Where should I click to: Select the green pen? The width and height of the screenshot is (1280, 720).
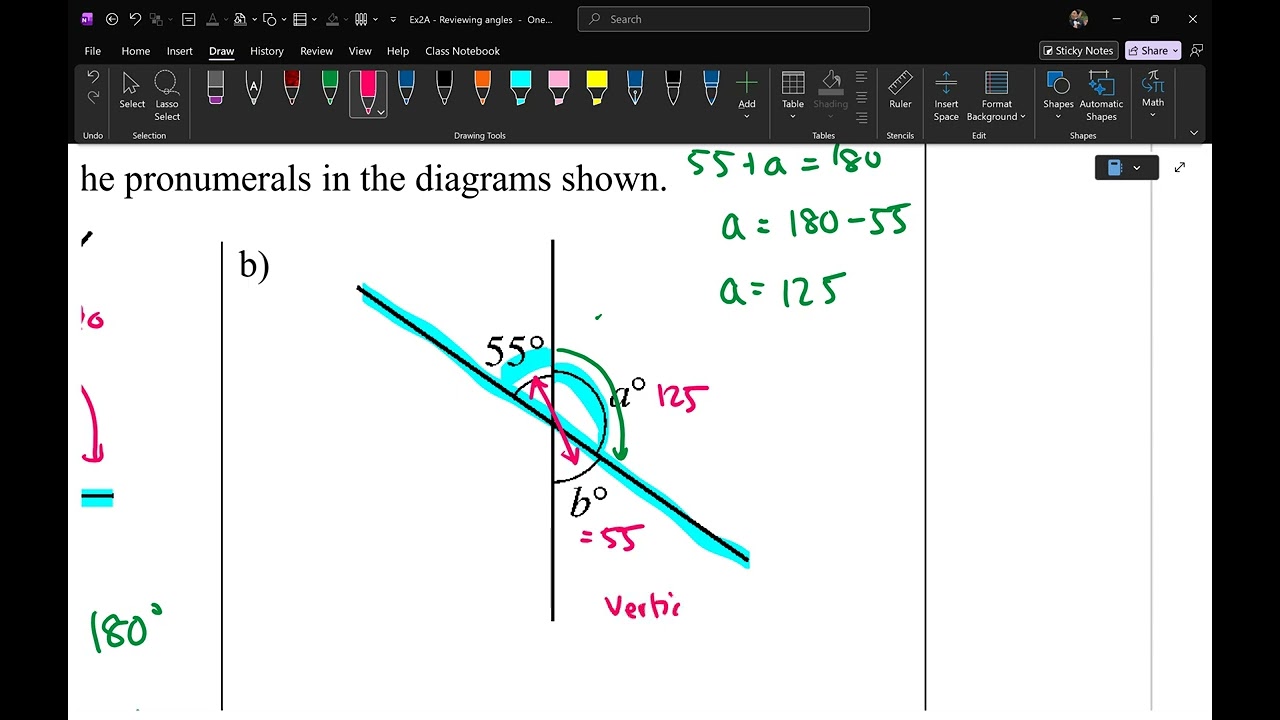pyautogui.click(x=330, y=88)
